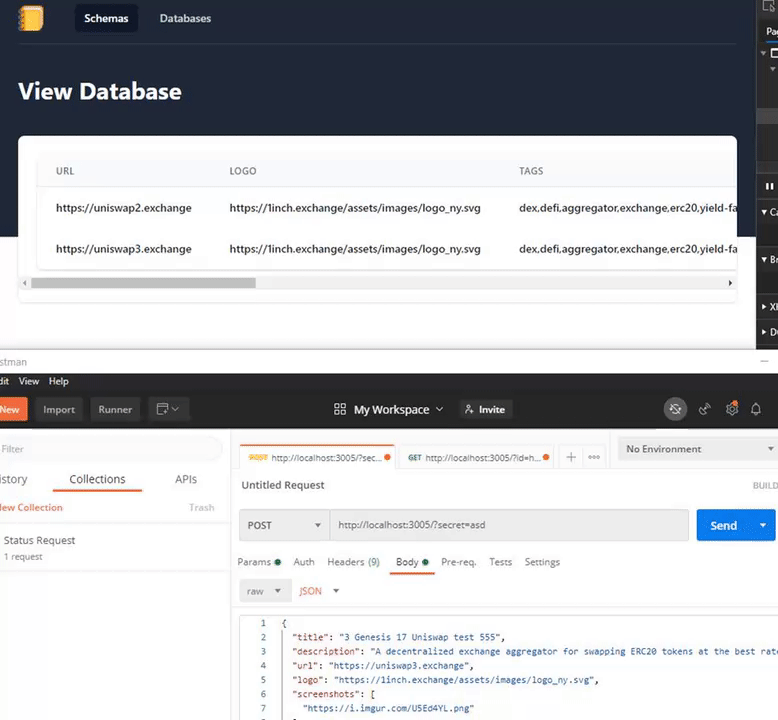Click the workspace grid icon

(340, 409)
